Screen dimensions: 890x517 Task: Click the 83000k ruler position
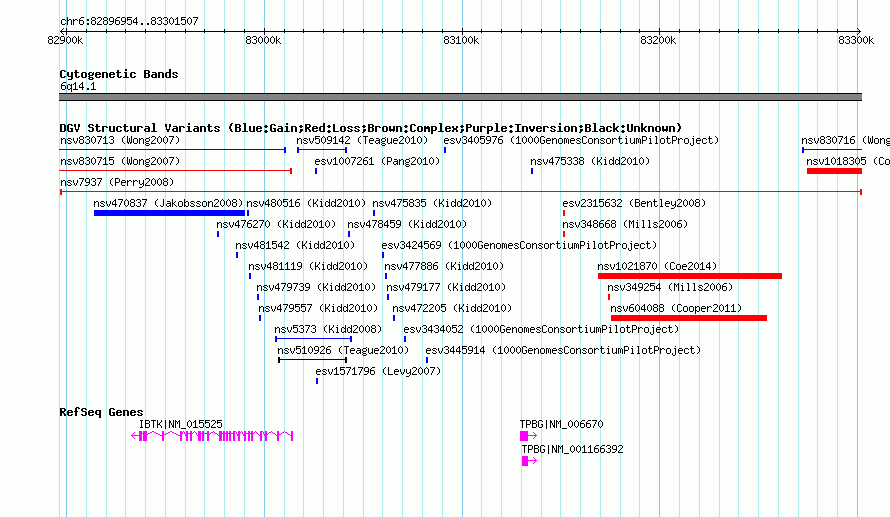coord(263,40)
